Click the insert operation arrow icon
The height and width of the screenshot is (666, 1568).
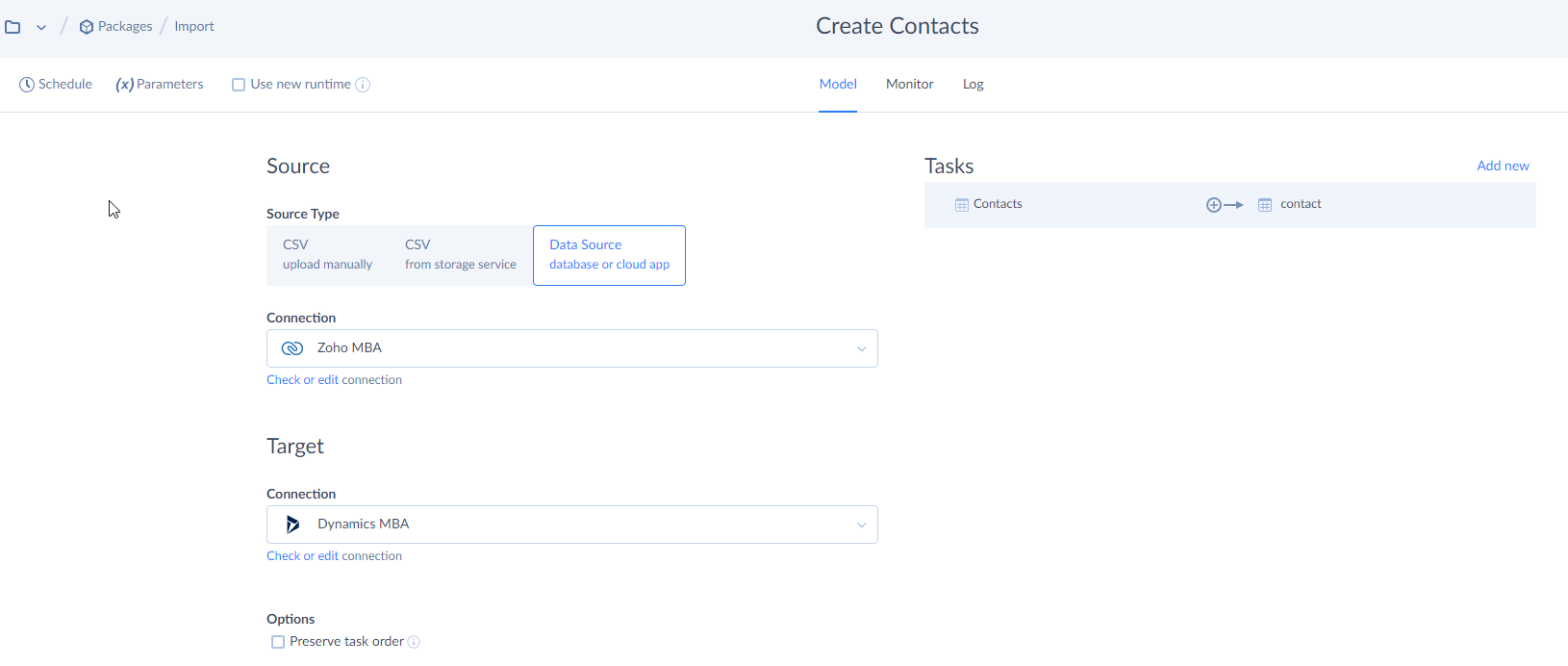(x=1224, y=205)
